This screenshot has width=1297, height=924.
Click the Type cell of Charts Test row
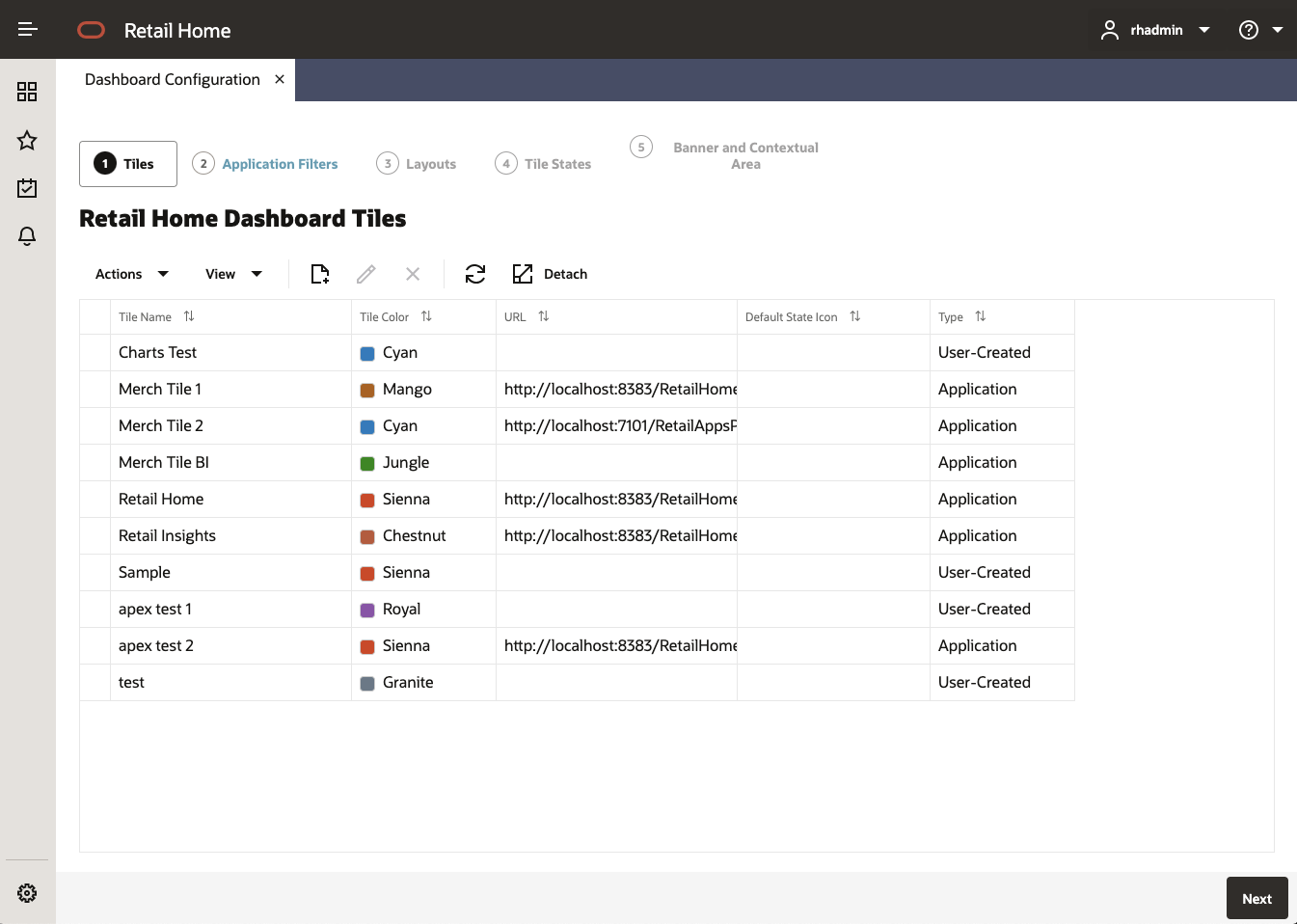click(x=1003, y=353)
